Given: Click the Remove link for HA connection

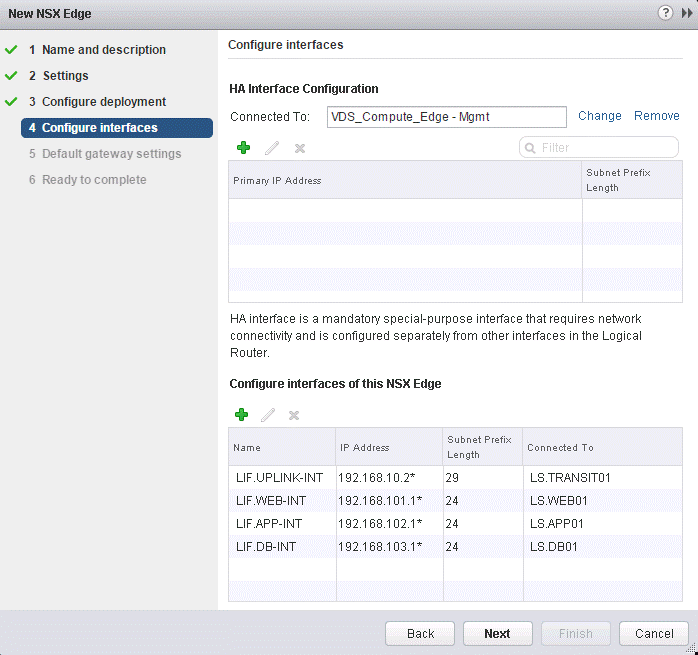Looking at the screenshot, I should [656, 116].
